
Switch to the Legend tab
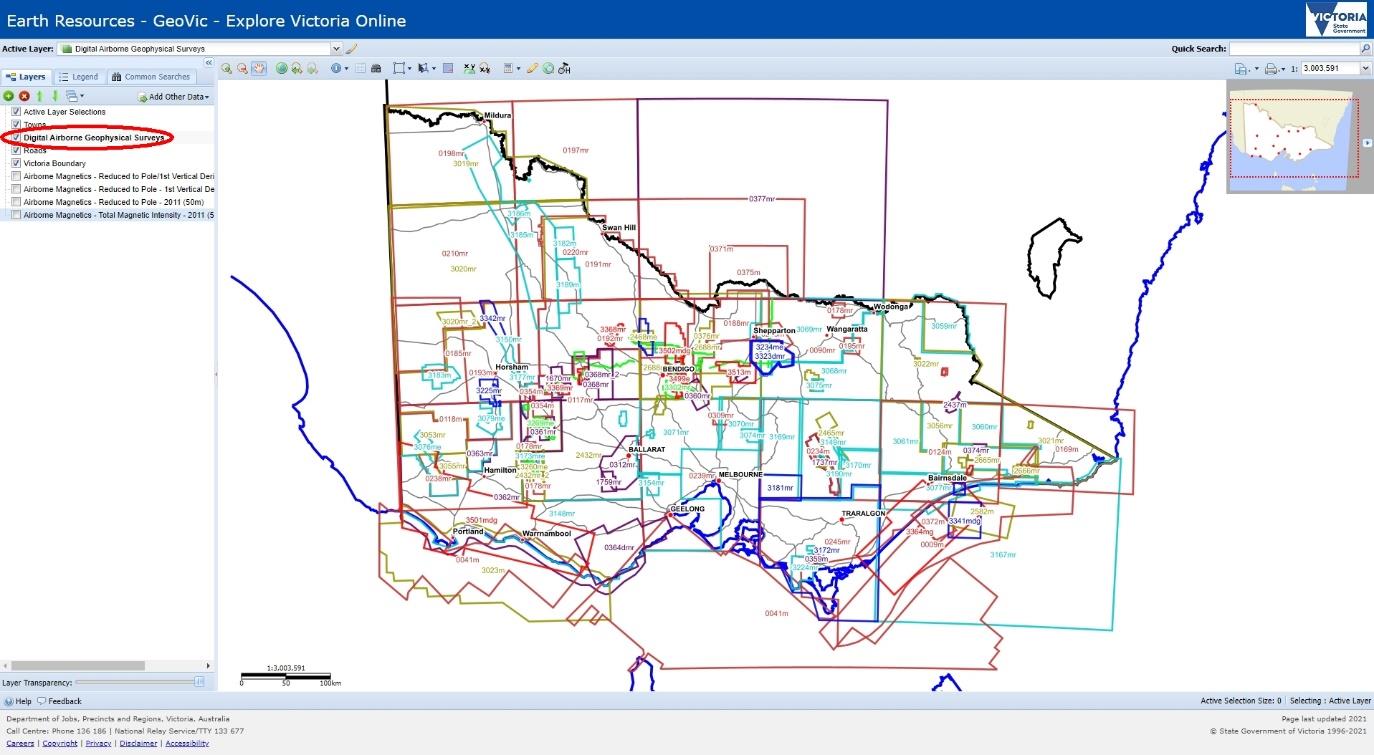[x=78, y=77]
